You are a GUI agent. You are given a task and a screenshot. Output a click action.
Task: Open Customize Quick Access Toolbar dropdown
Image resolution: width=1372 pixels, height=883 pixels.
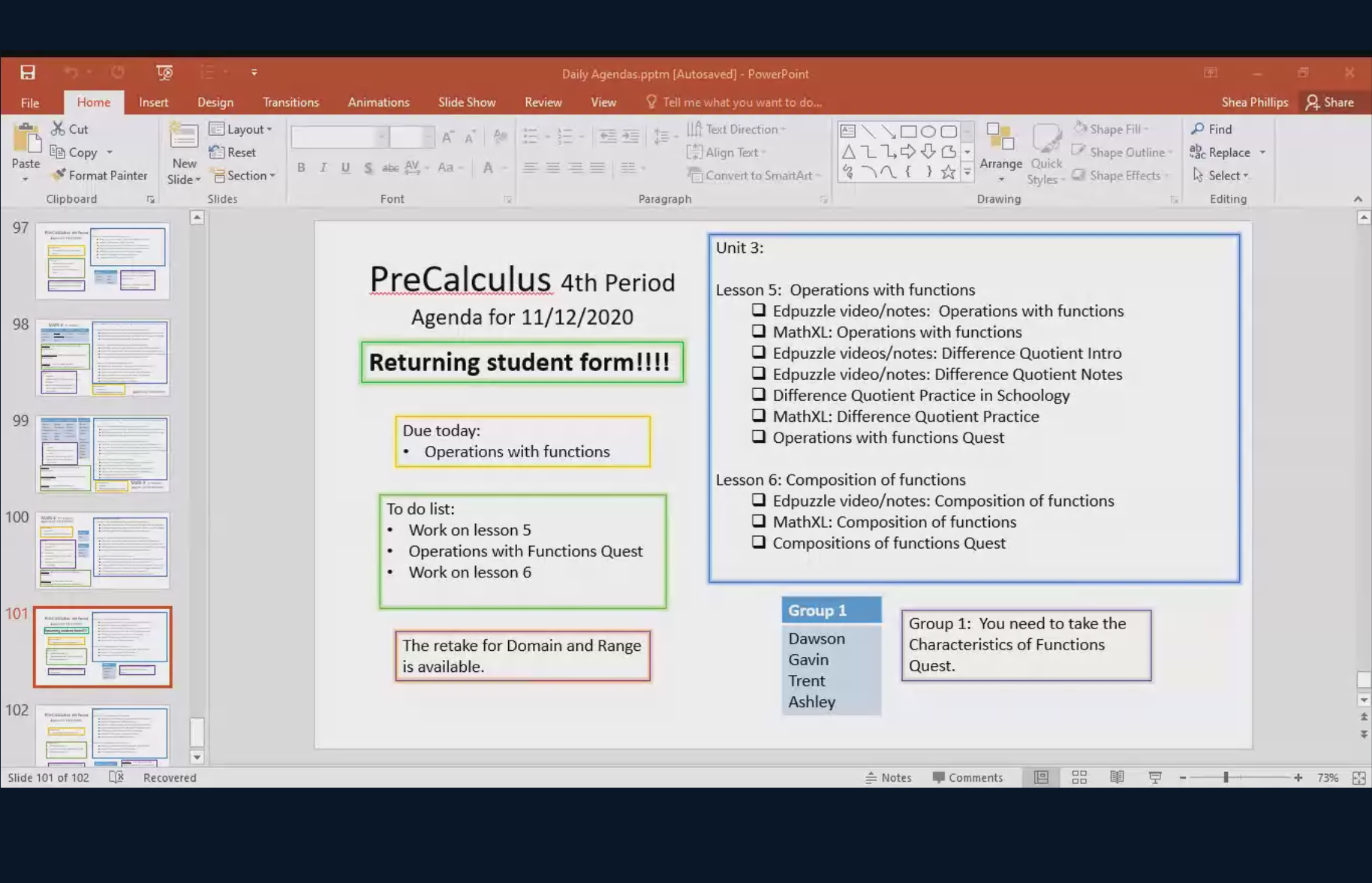[x=254, y=73]
